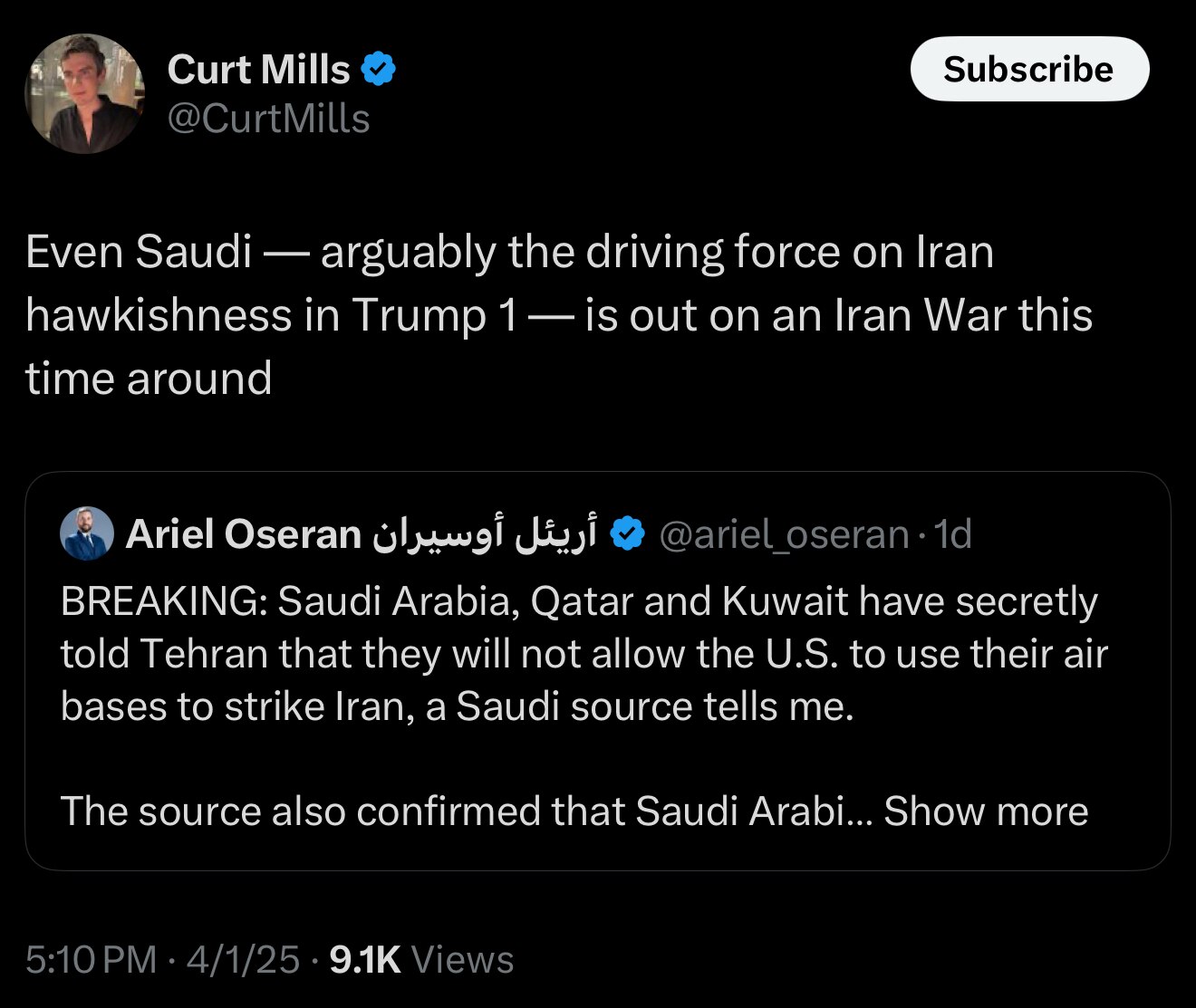Click the verified checkmark beside Ariel Oseran
Image resolution: width=1196 pixels, height=1008 pixels.
[x=627, y=533]
